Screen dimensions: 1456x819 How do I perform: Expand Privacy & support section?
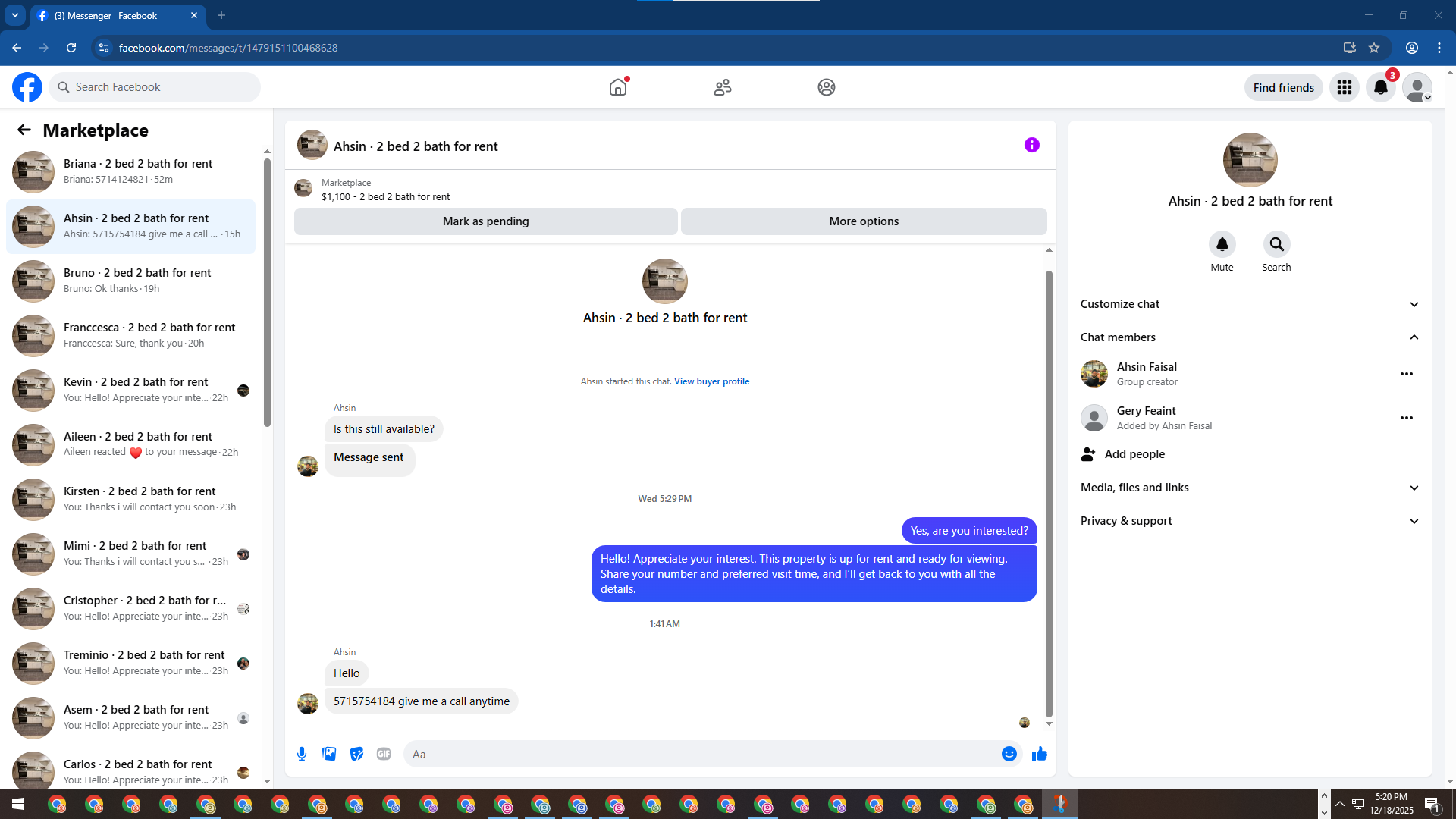tap(1250, 521)
